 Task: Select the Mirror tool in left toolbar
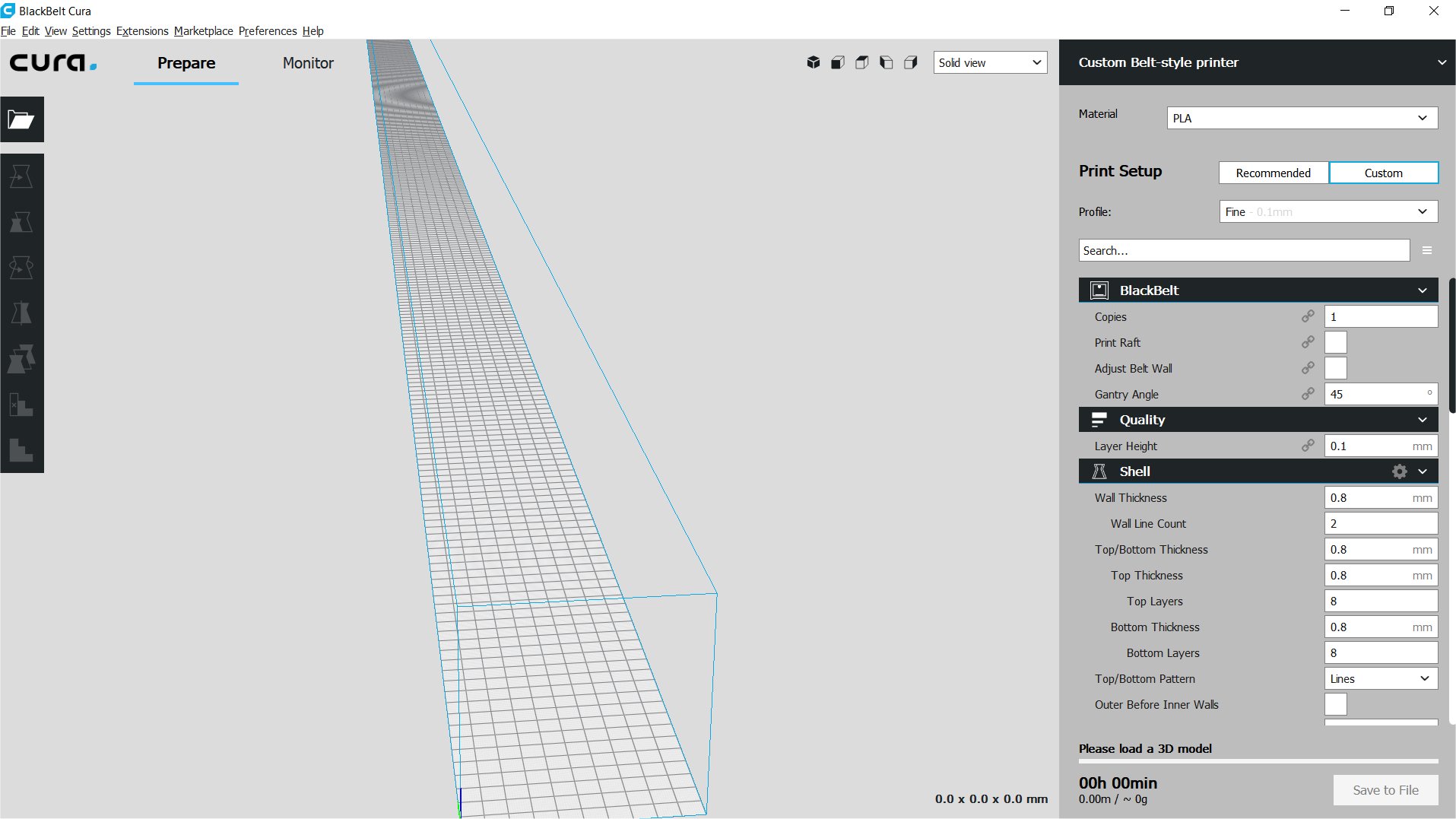point(21,313)
